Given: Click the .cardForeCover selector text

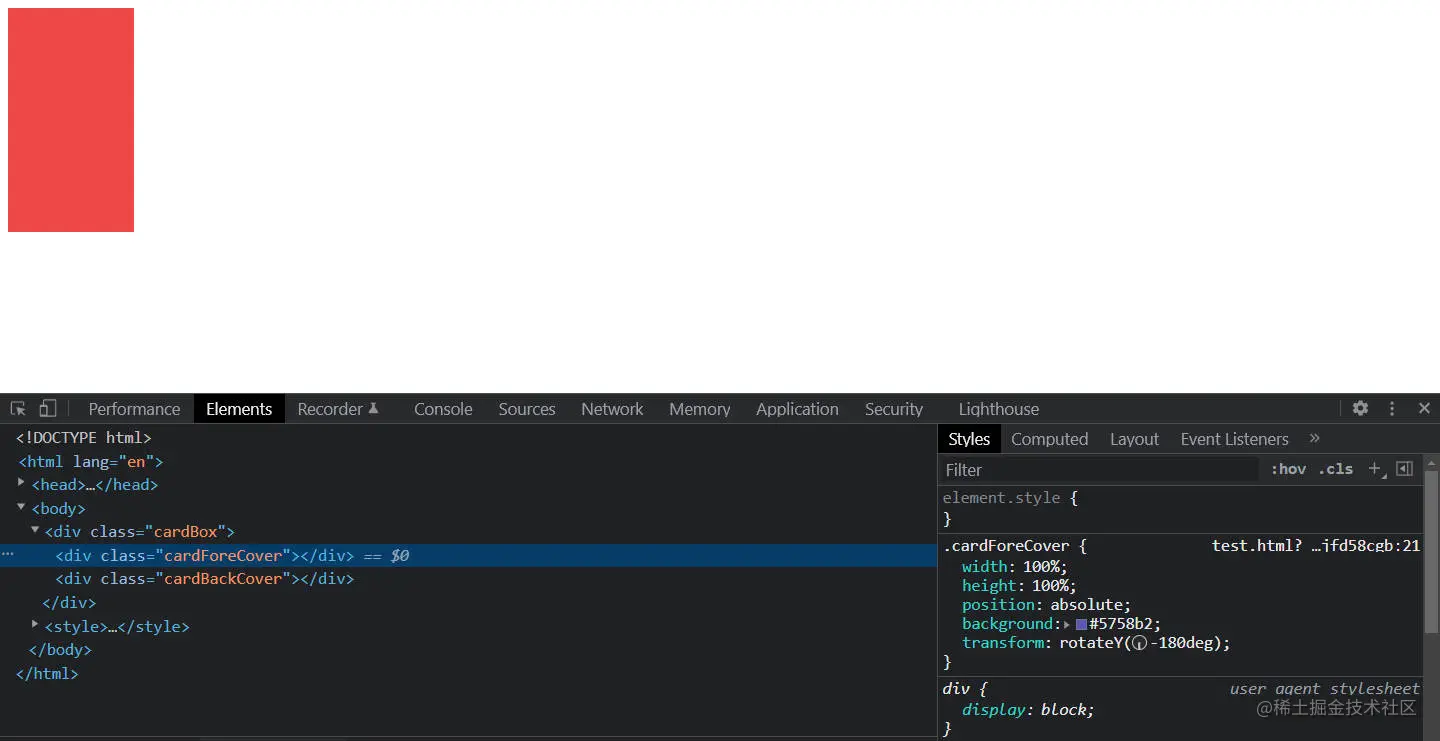Looking at the screenshot, I should click(x=1008, y=546).
